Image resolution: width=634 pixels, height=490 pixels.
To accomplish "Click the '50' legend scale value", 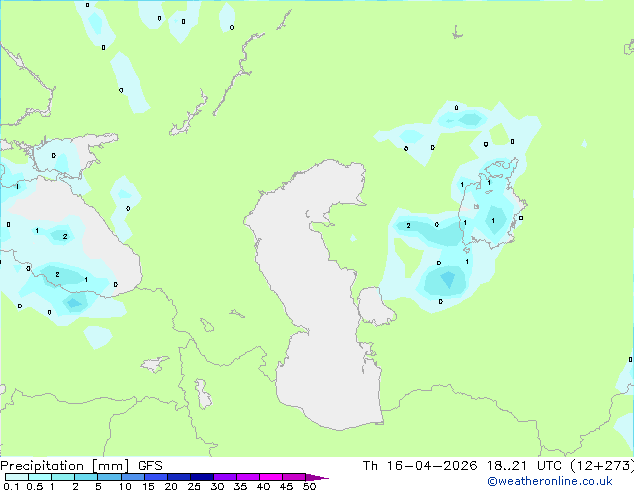I will pos(309,486).
